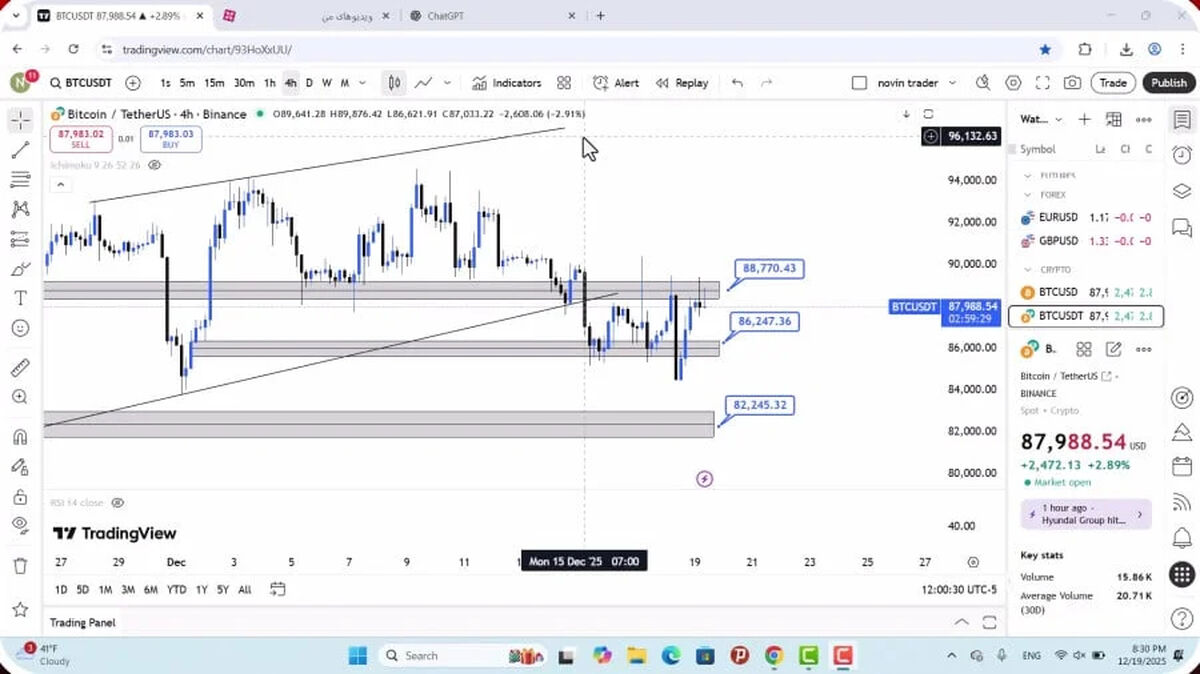Open the Alerts clock icon in right sidebar
1200x674 pixels.
(1182, 155)
